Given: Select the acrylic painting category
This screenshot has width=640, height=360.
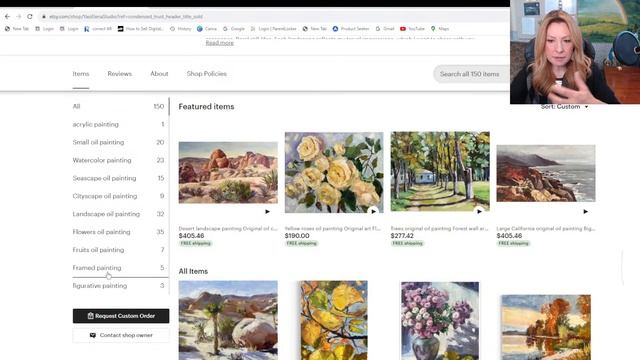Looking at the screenshot, I should pos(118,124).
